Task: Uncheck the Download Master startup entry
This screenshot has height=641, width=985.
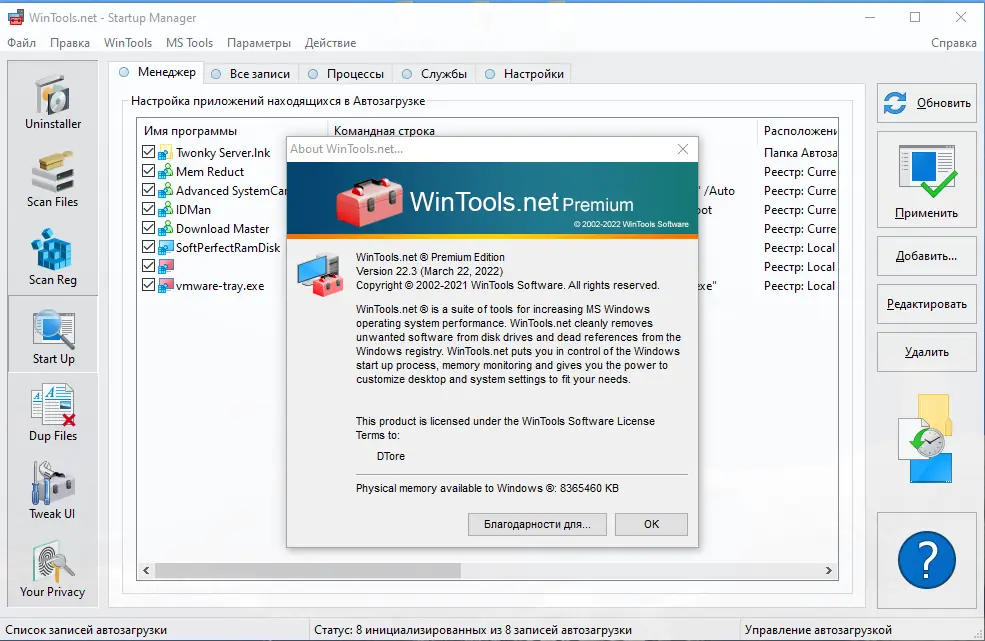Action: click(x=148, y=227)
